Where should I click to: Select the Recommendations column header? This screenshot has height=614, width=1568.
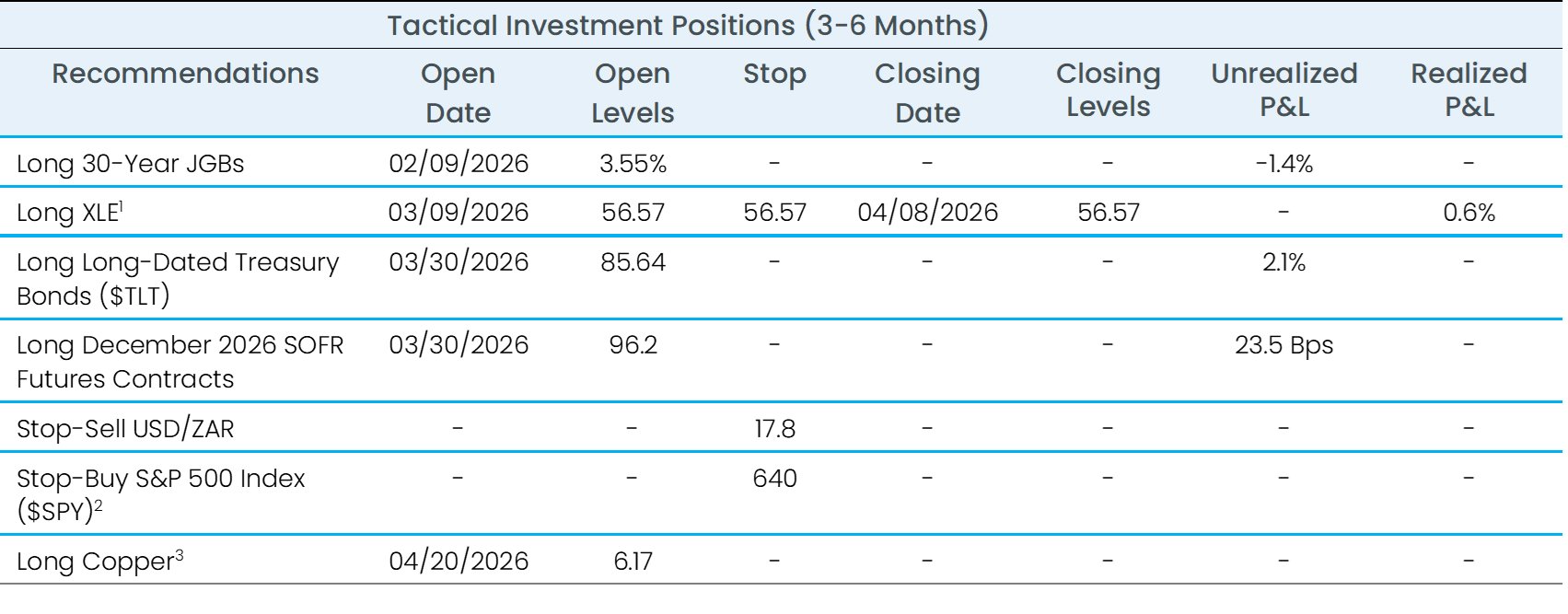click(x=185, y=74)
